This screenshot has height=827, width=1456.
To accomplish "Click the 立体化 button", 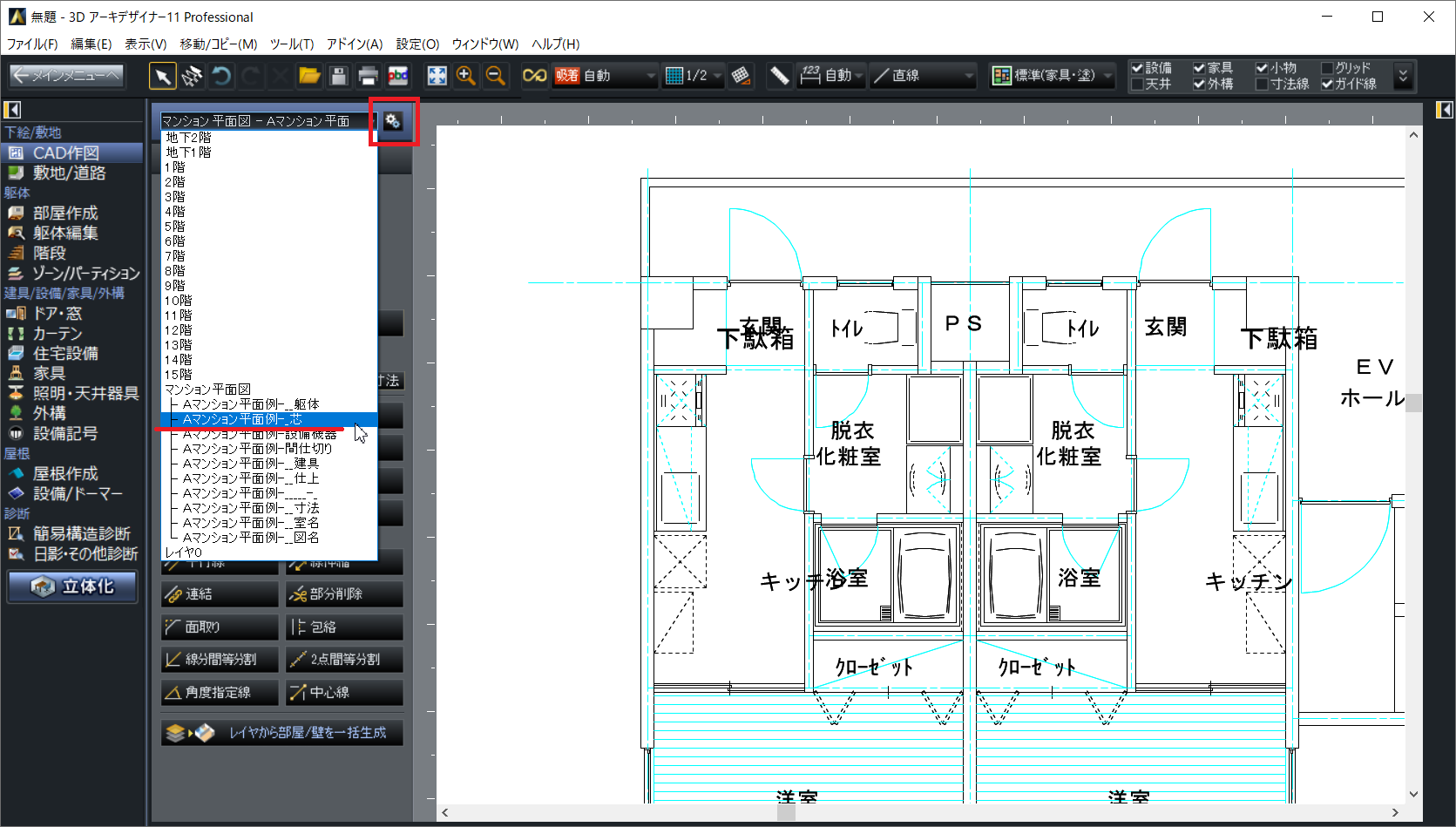I will tap(73, 586).
